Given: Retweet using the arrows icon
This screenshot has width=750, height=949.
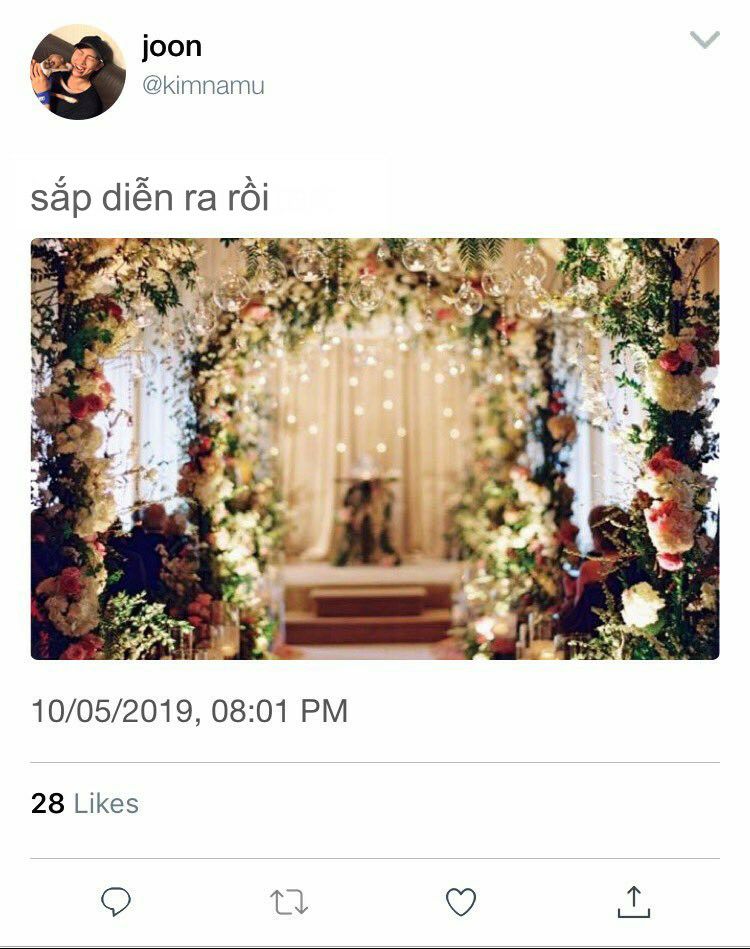Looking at the screenshot, I should coord(289,902).
